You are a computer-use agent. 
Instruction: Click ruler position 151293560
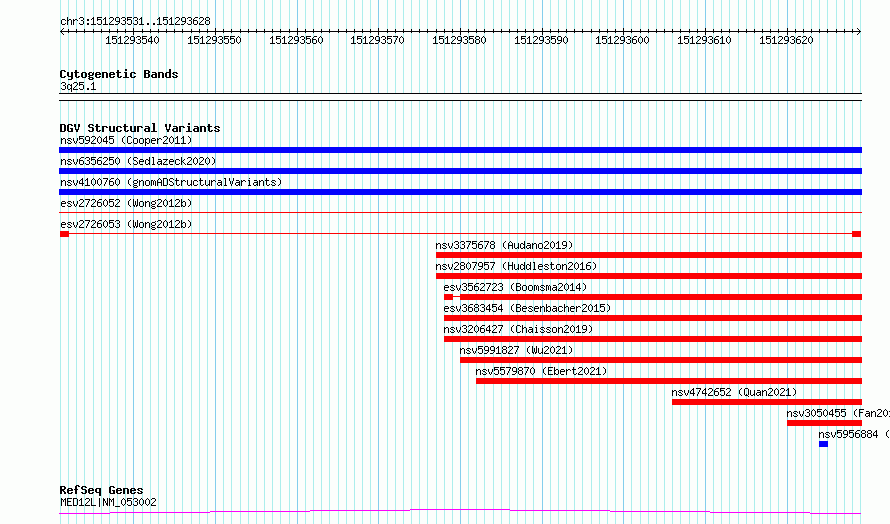pos(296,40)
